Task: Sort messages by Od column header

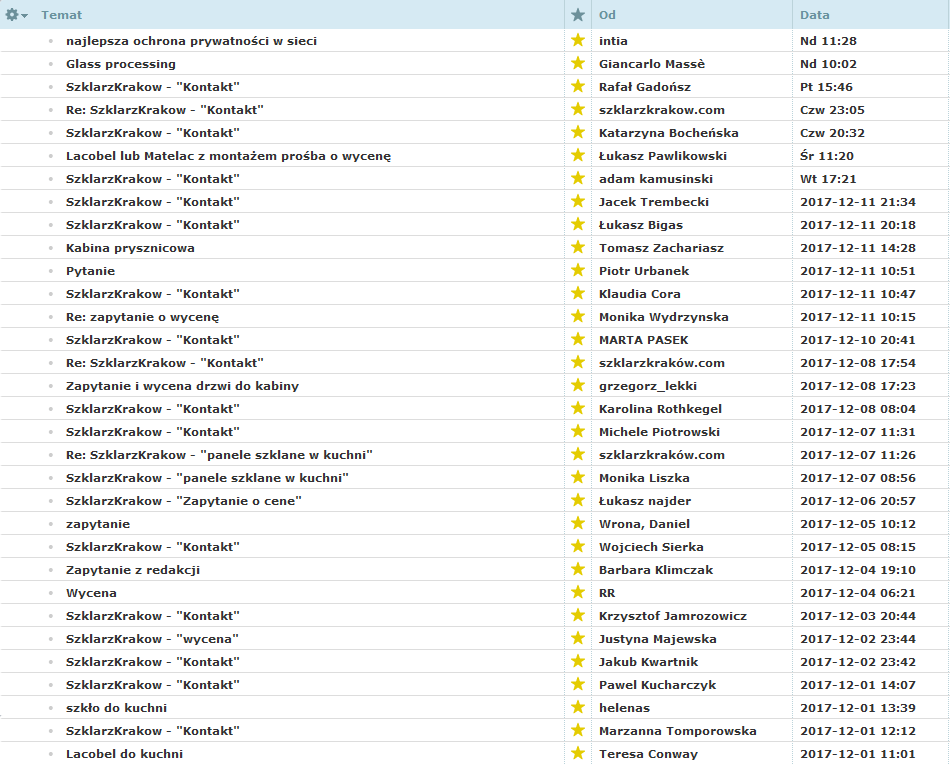Action: pyautogui.click(x=607, y=15)
